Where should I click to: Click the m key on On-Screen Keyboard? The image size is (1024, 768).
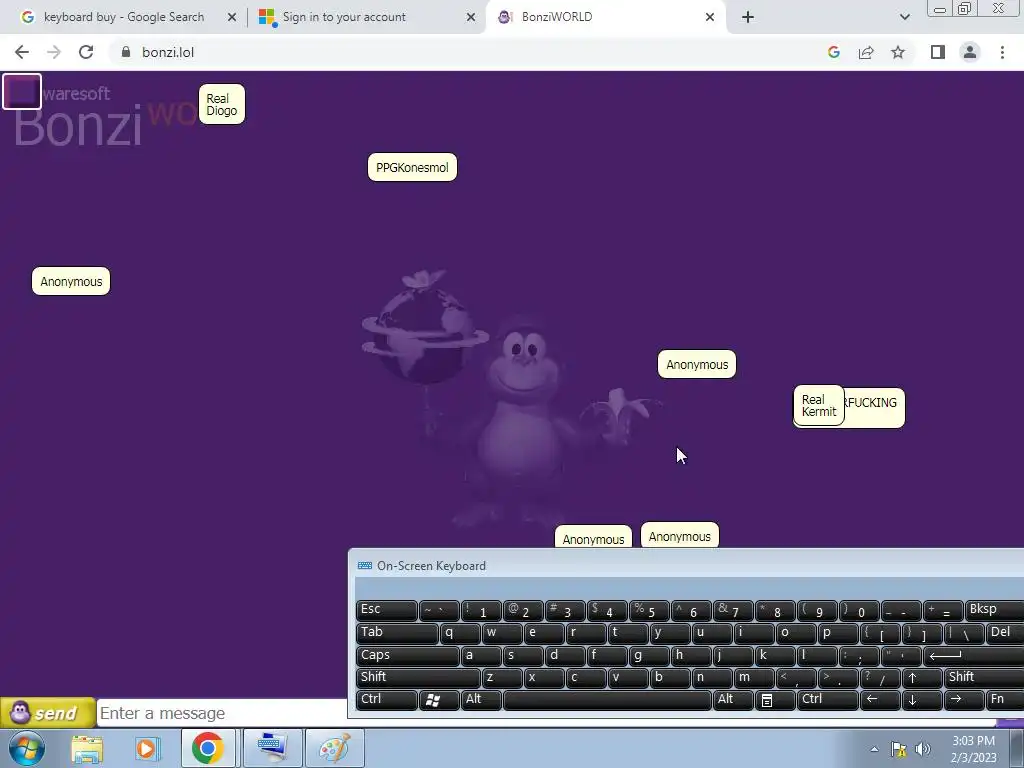tap(754, 678)
